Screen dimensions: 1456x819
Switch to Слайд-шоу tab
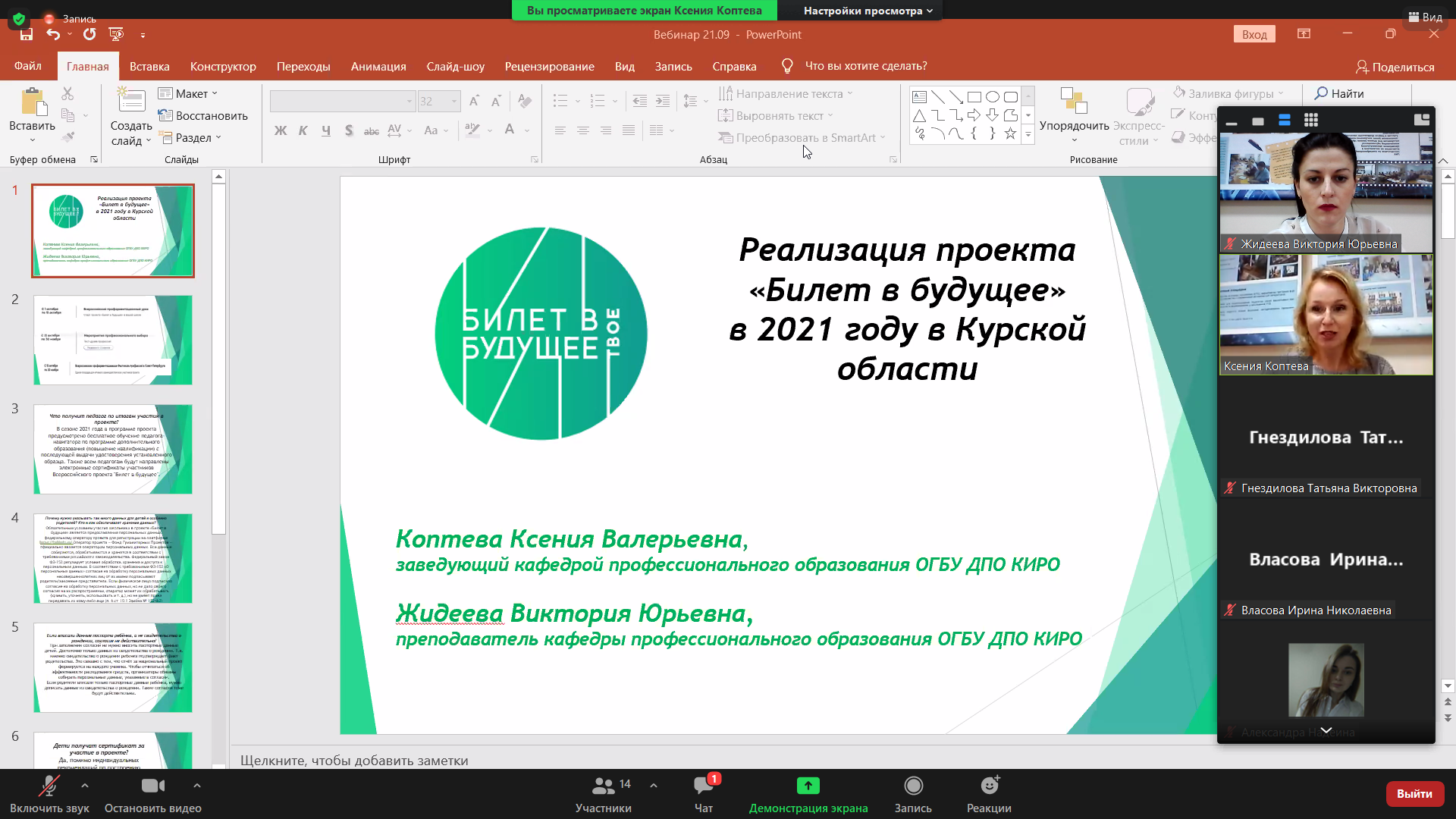tap(455, 66)
